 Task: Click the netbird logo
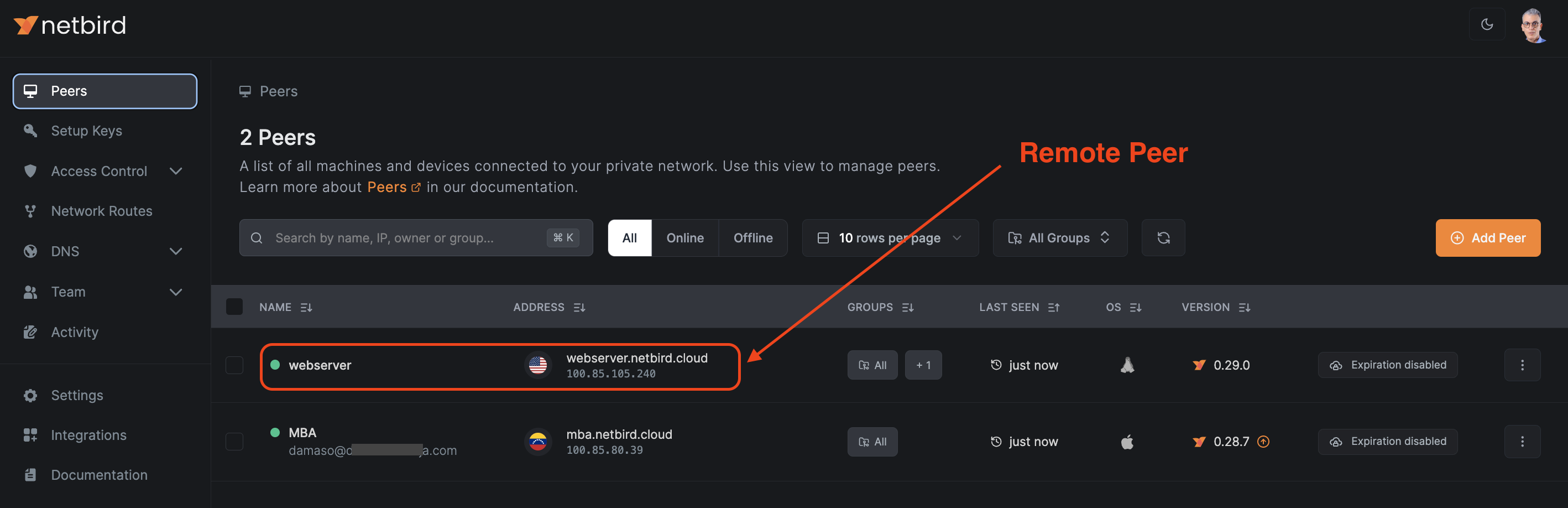pos(70,24)
